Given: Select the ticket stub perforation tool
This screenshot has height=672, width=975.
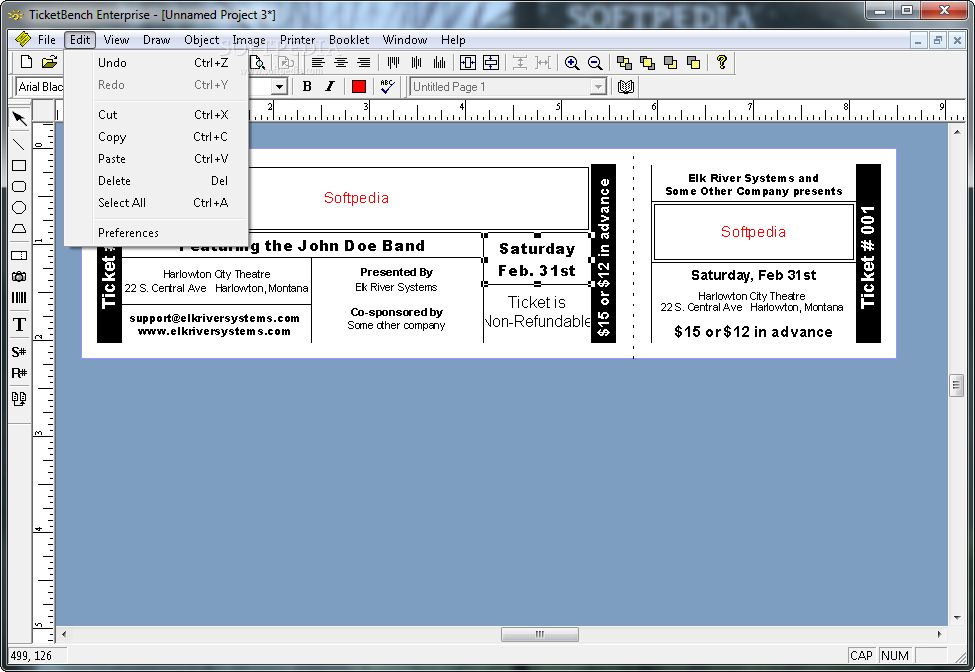Looking at the screenshot, I should pyautogui.click(x=19, y=255).
